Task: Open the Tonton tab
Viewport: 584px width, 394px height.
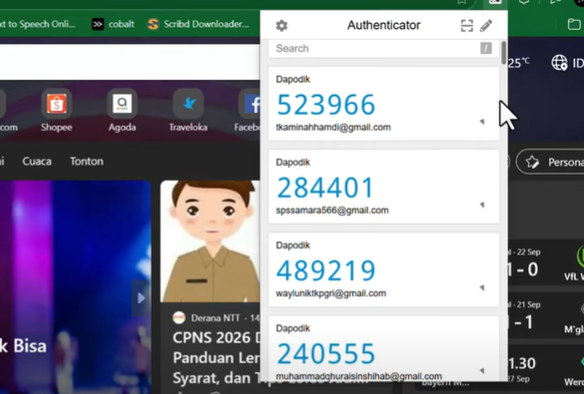Action: coord(87,161)
